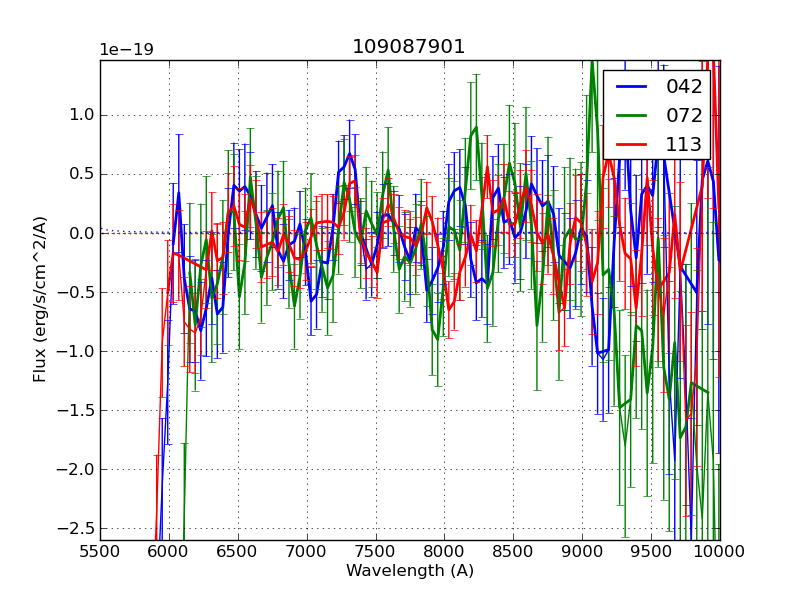
Task: Select the 7500 x-axis tick label
Action: (x=376, y=551)
